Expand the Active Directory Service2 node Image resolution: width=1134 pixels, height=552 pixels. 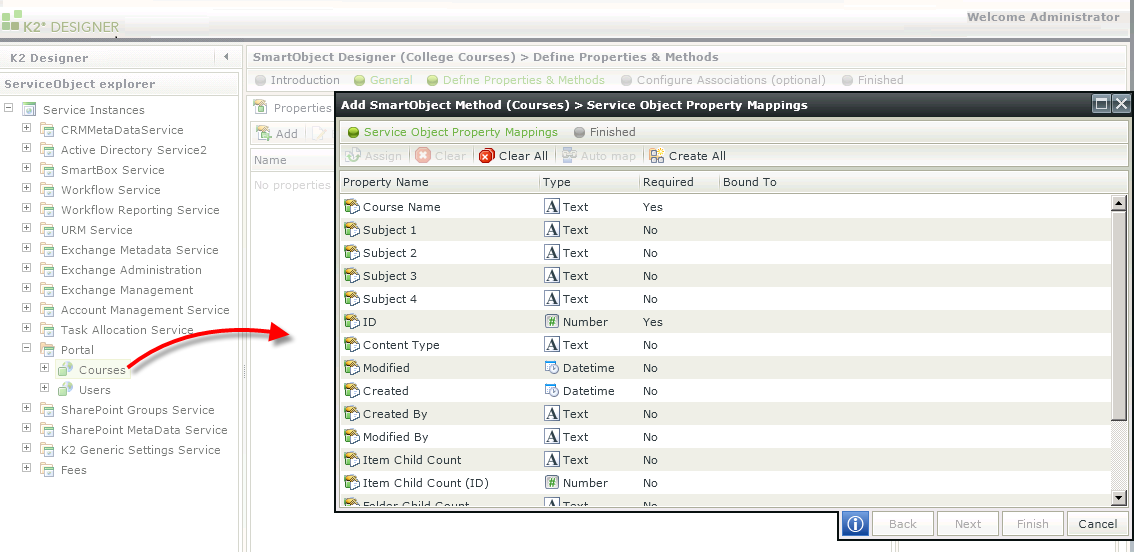coord(27,148)
